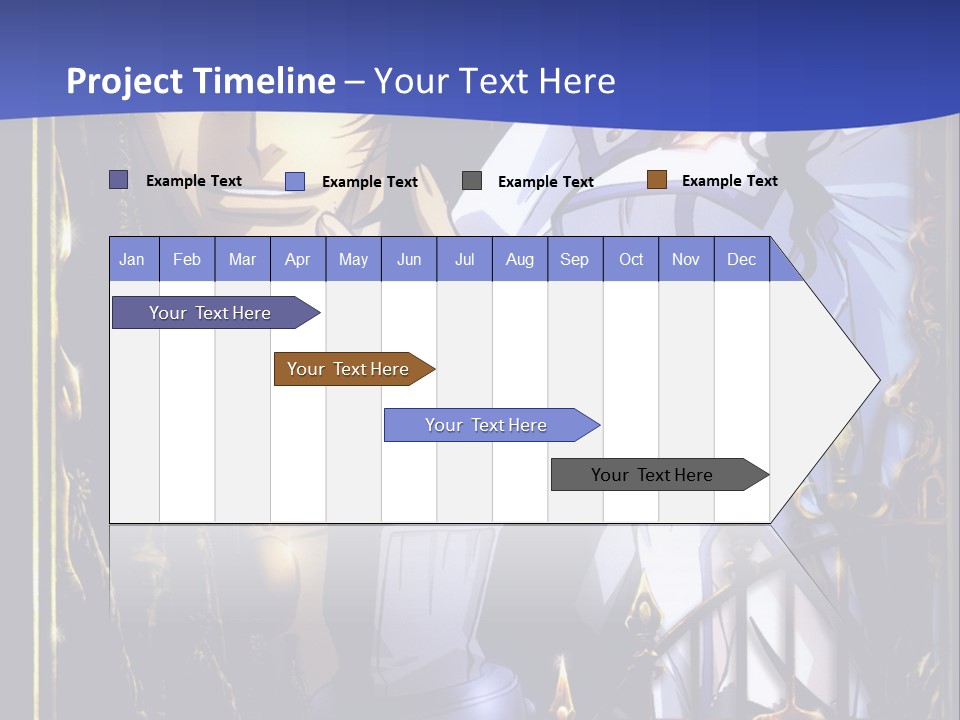Select the dark gray timeline arrow bar

point(652,475)
